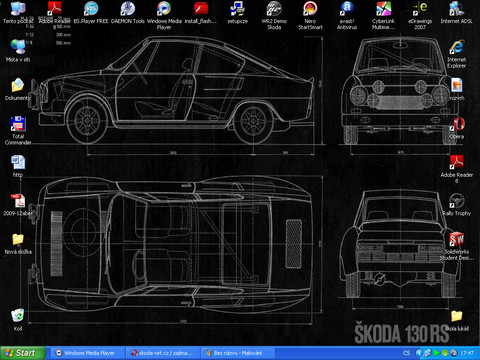
Task: Open the Škola lukáš folder
Action: tap(456, 316)
